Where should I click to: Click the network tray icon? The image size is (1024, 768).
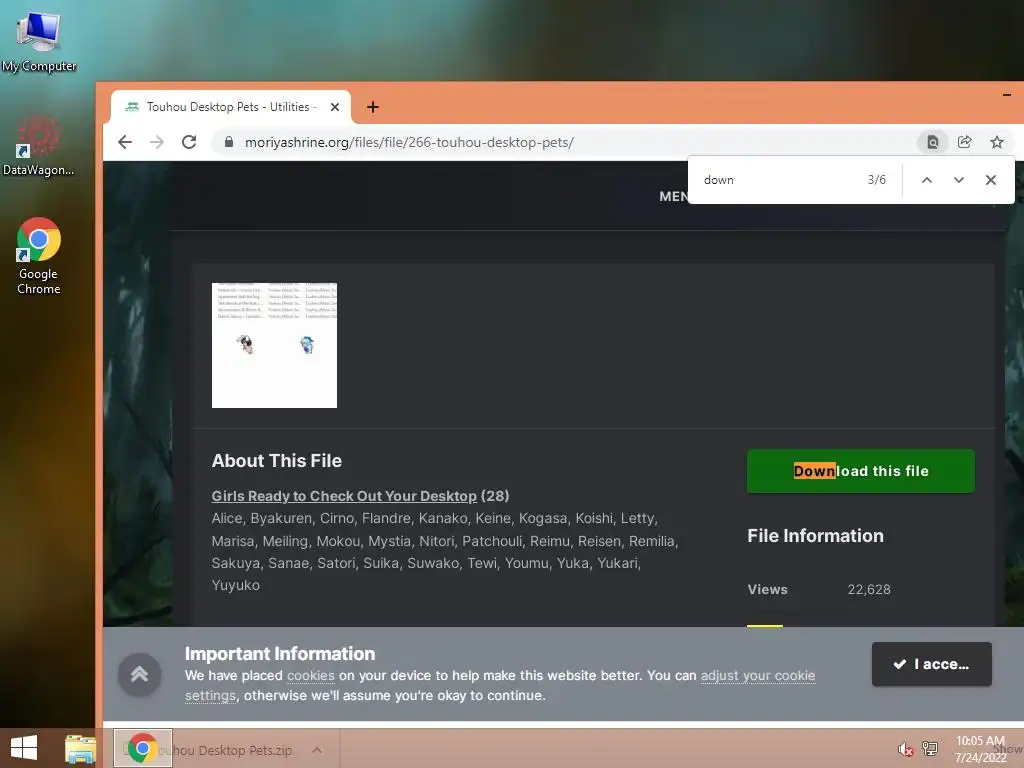pyautogui.click(x=929, y=748)
